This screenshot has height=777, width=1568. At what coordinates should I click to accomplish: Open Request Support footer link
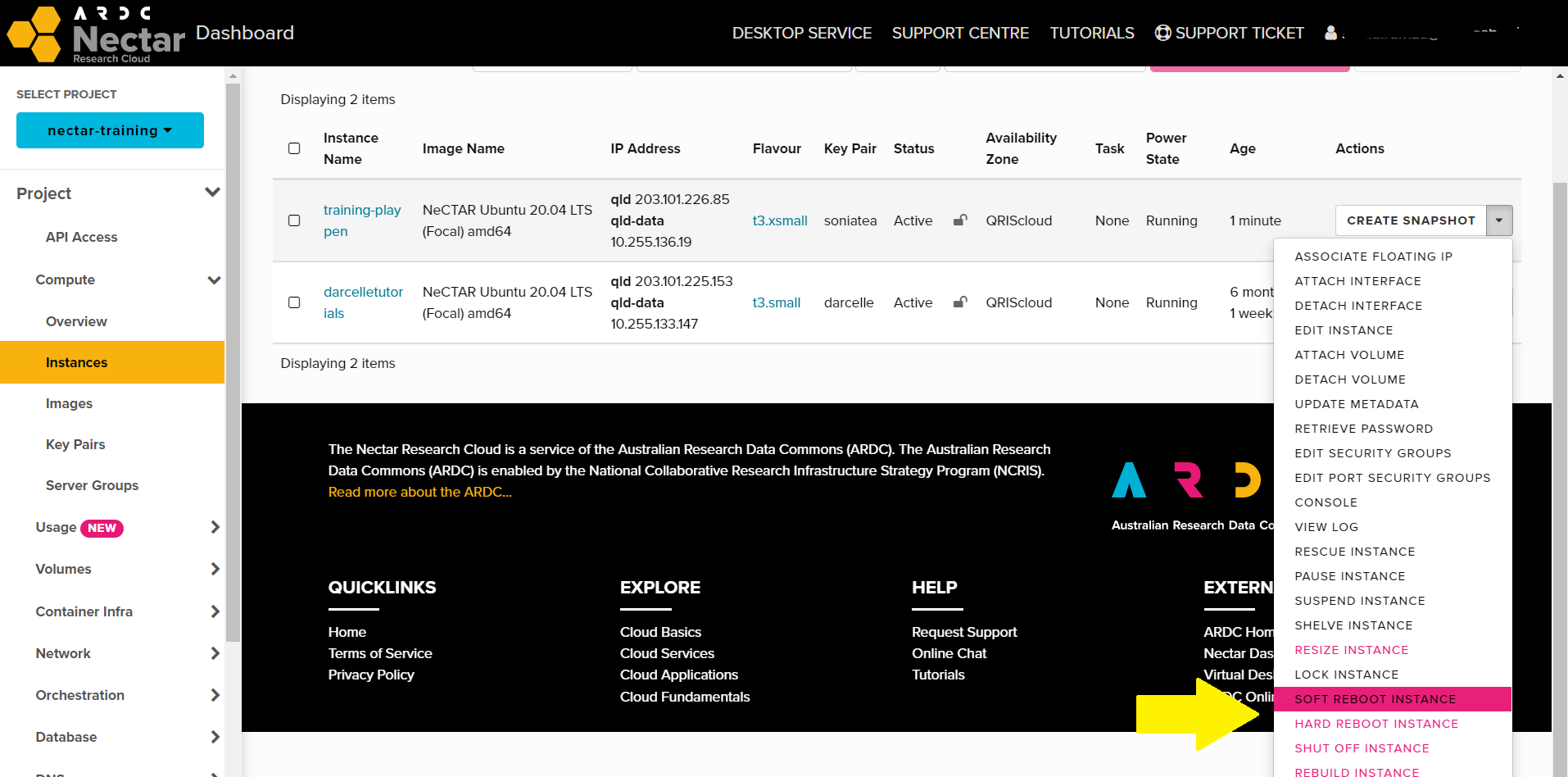(x=964, y=632)
